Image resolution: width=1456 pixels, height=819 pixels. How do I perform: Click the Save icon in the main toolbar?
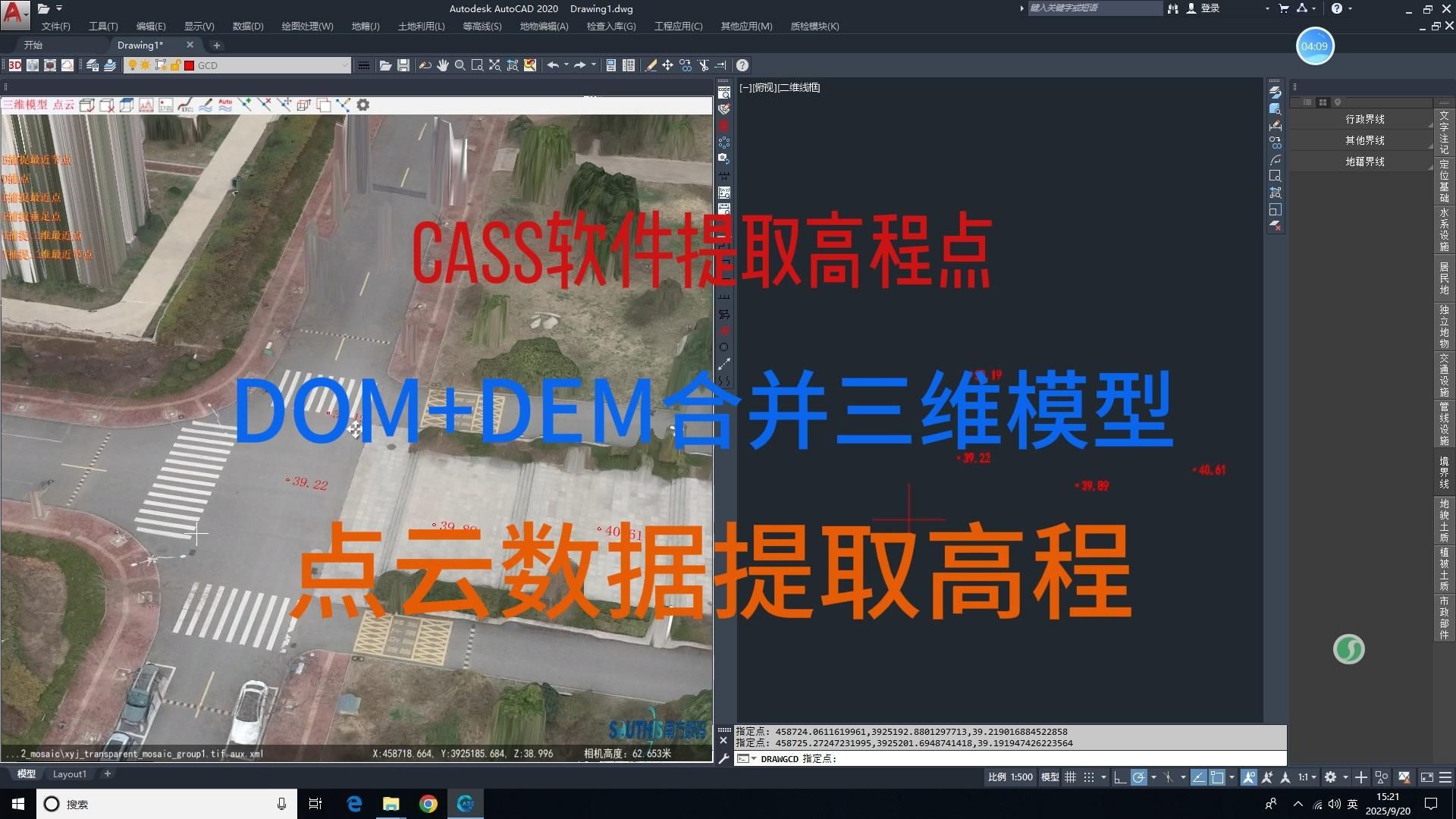coord(403,65)
